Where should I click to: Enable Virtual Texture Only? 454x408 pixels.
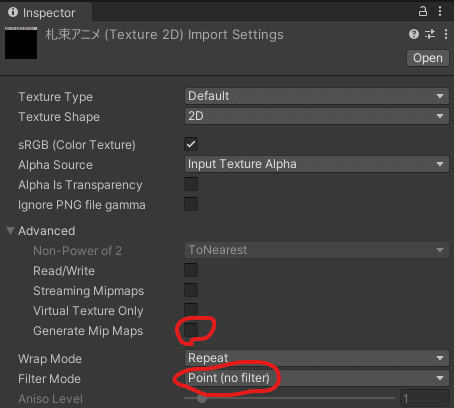click(191, 309)
